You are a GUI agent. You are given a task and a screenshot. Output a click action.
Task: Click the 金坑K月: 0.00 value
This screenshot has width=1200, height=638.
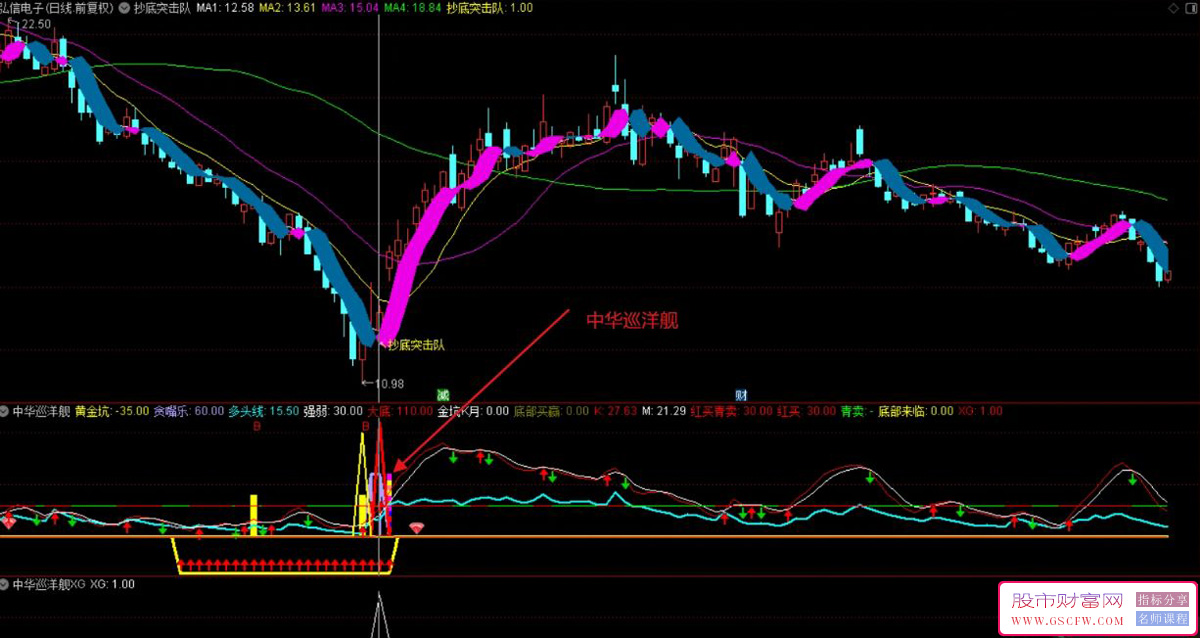474,411
